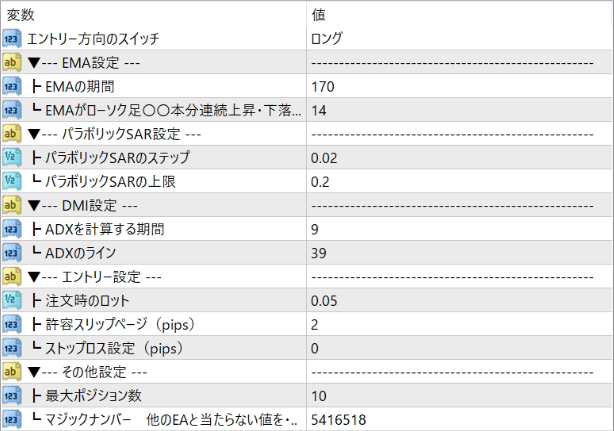Select the パラボリックSAR設定 section header row
This screenshot has height=431, width=614.
pos(307,134)
